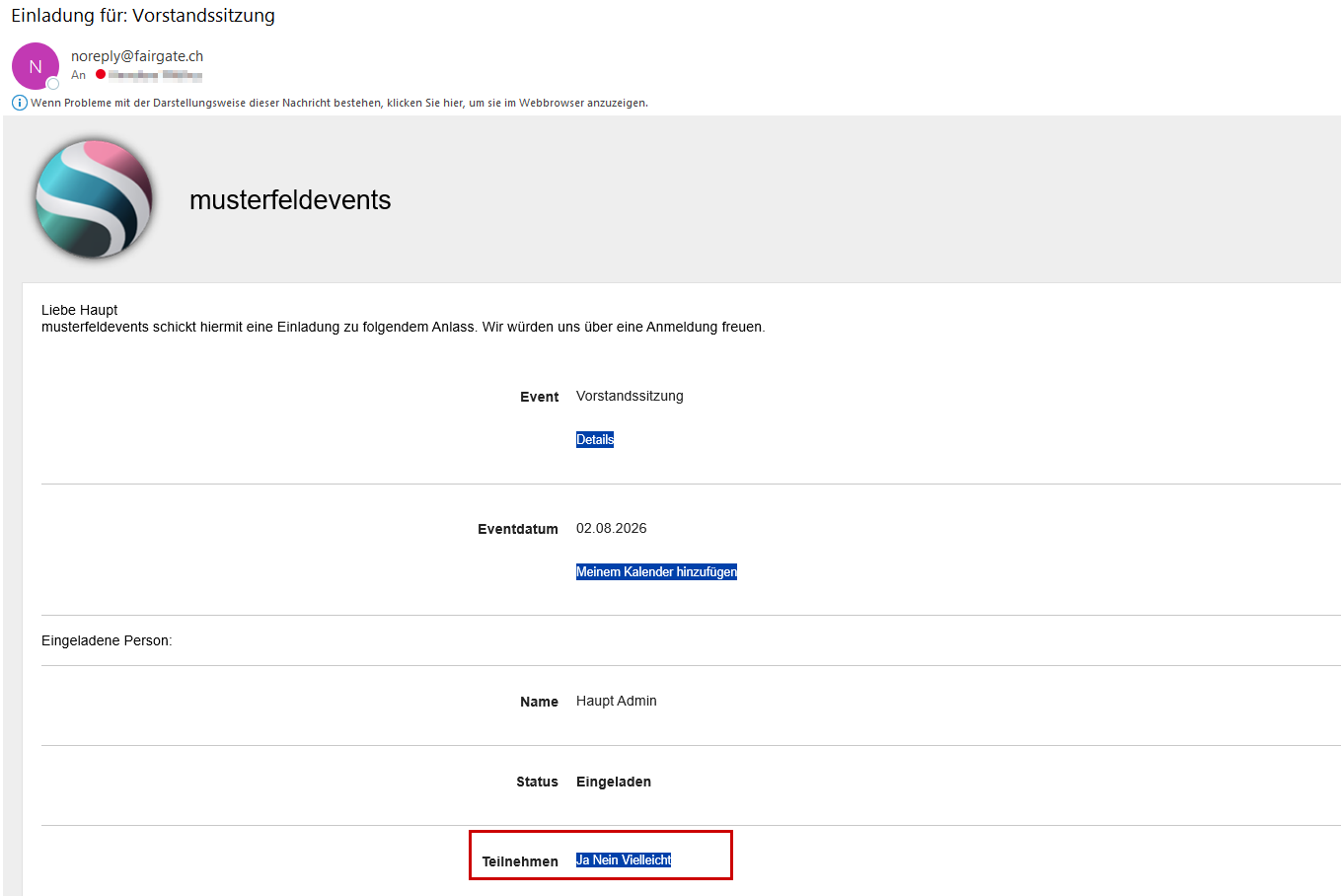This screenshot has width=1341, height=896.
Task: Click the "musterfeldevents" header title
Action: pyautogui.click(x=290, y=200)
